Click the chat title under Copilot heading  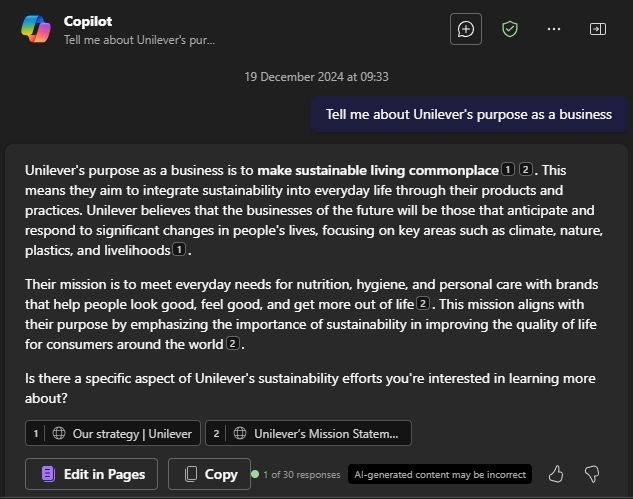tap(139, 40)
